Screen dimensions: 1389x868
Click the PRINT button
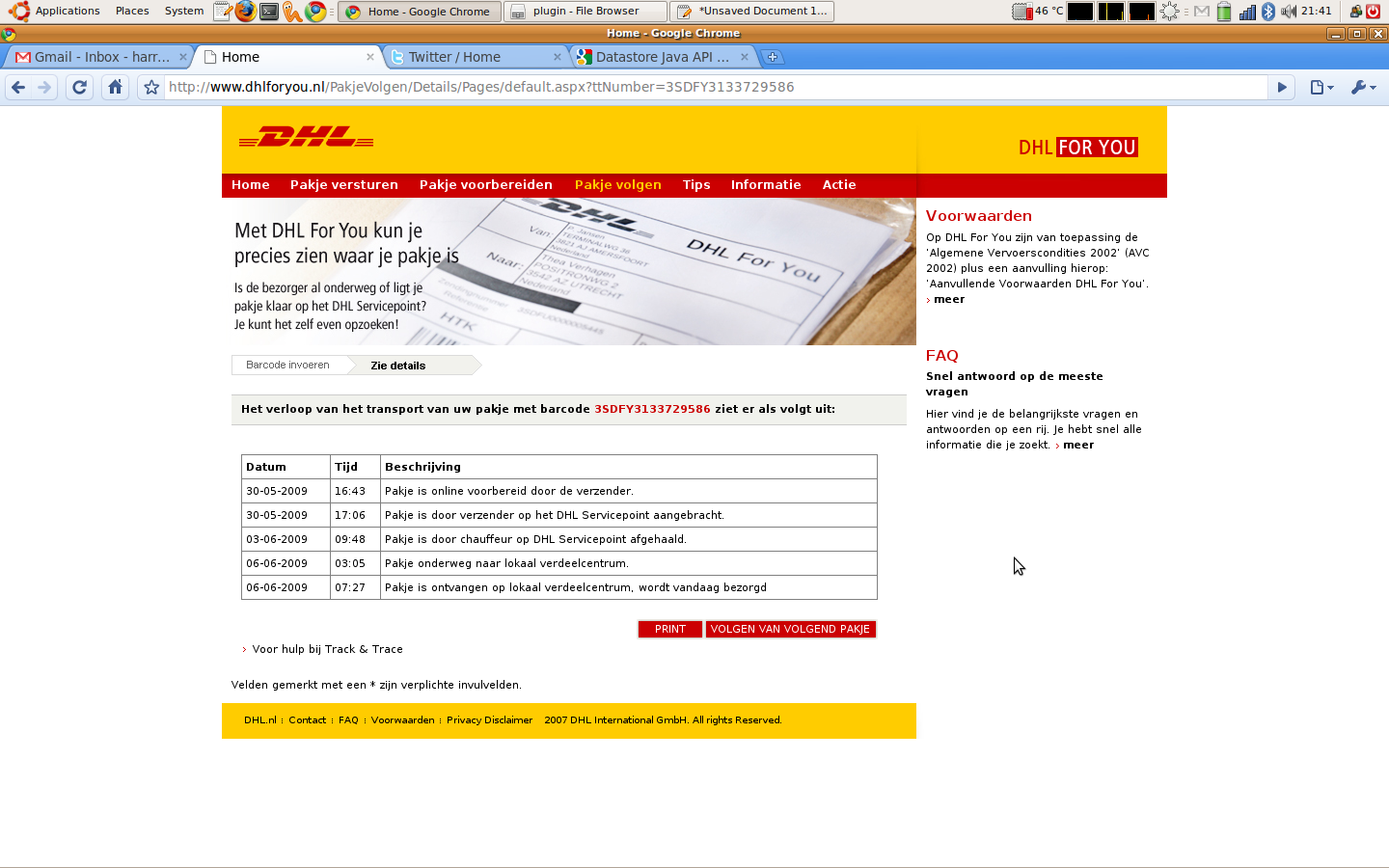pyautogui.click(x=670, y=629)
